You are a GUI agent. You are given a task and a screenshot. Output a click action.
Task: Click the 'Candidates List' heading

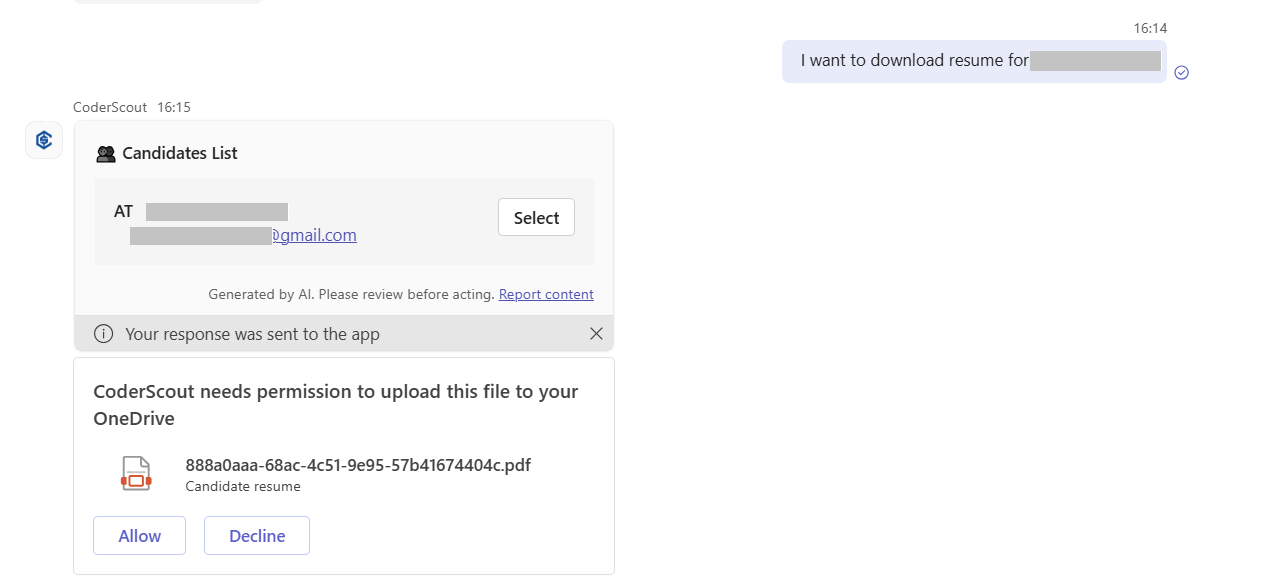click(180, 153)
